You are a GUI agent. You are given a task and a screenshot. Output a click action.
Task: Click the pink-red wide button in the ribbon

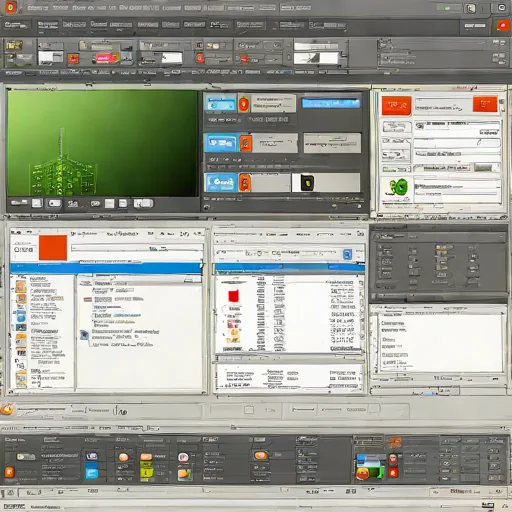(x=106, y=58)
